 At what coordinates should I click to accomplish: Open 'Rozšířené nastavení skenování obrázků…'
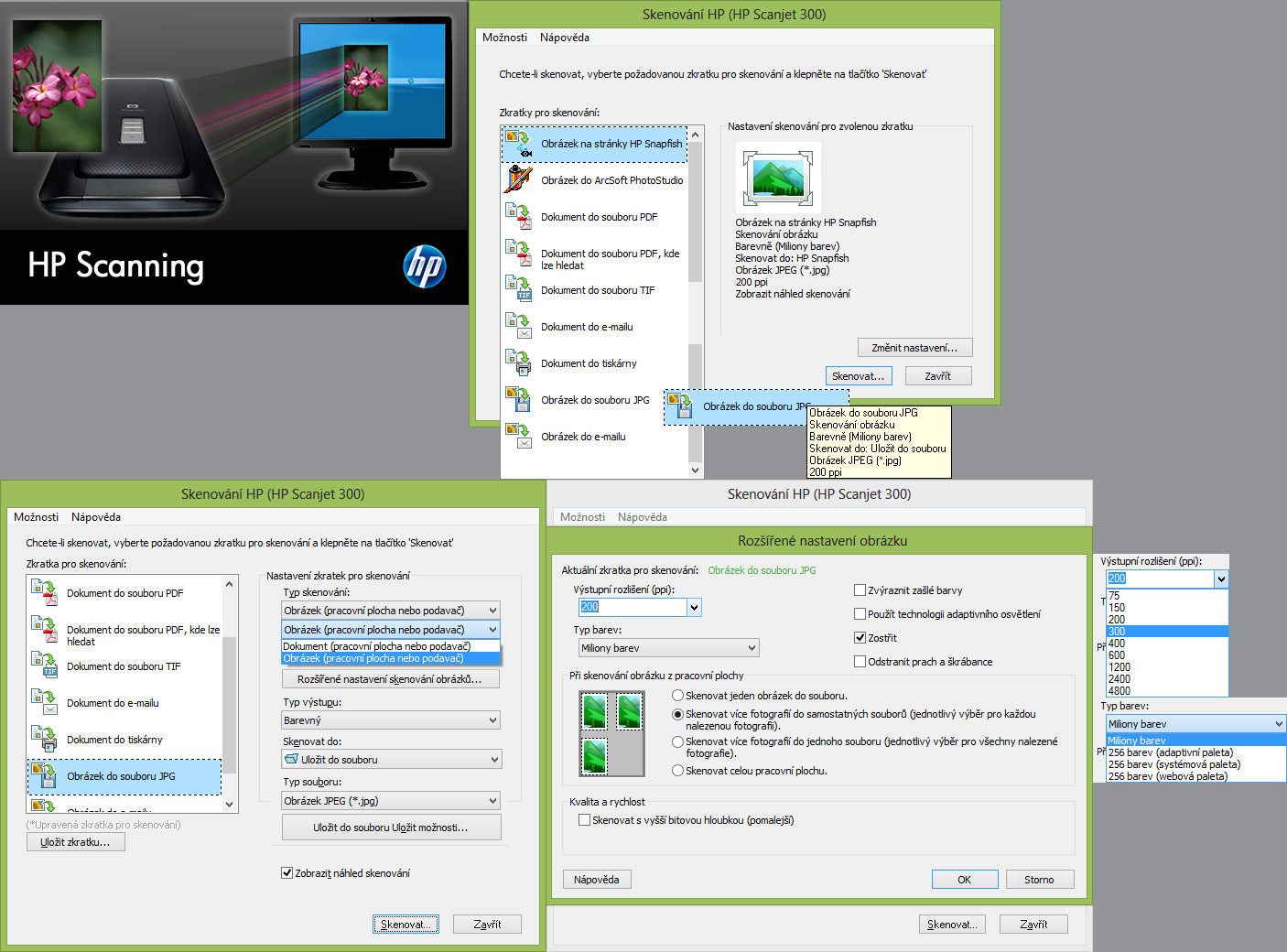[x=390, y=679]
